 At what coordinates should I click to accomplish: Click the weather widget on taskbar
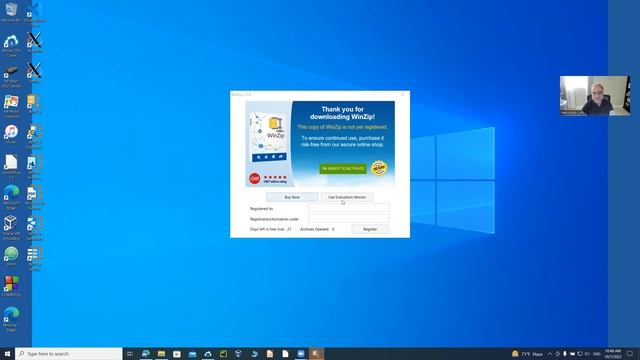coord(527,354)
